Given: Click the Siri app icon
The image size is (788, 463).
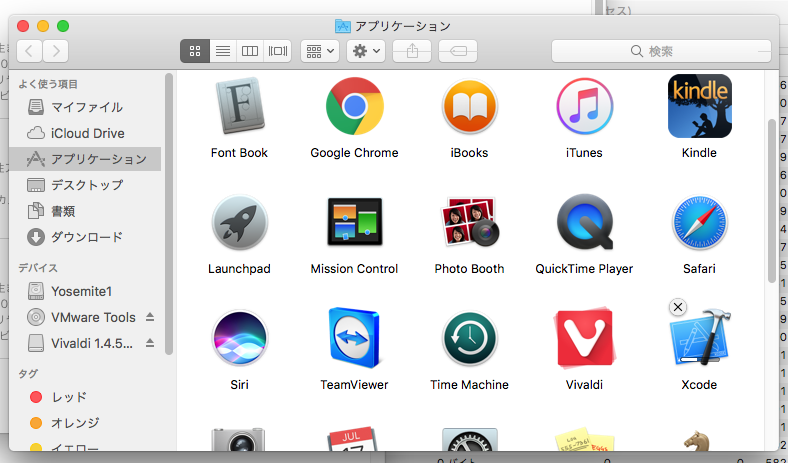Looking at the screenshot, I should pos(239,338).
